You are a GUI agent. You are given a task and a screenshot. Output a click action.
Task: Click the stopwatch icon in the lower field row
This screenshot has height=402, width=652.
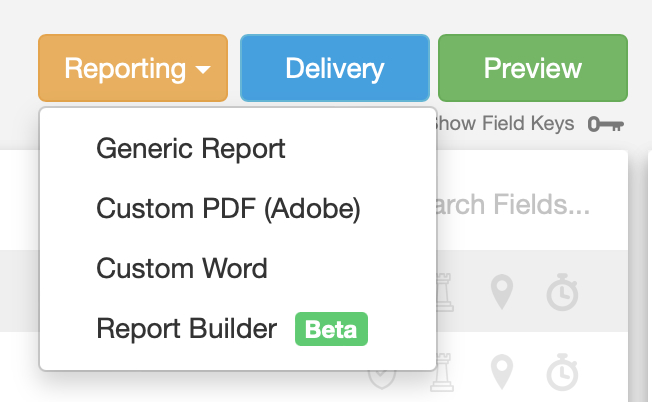point(562,373)
